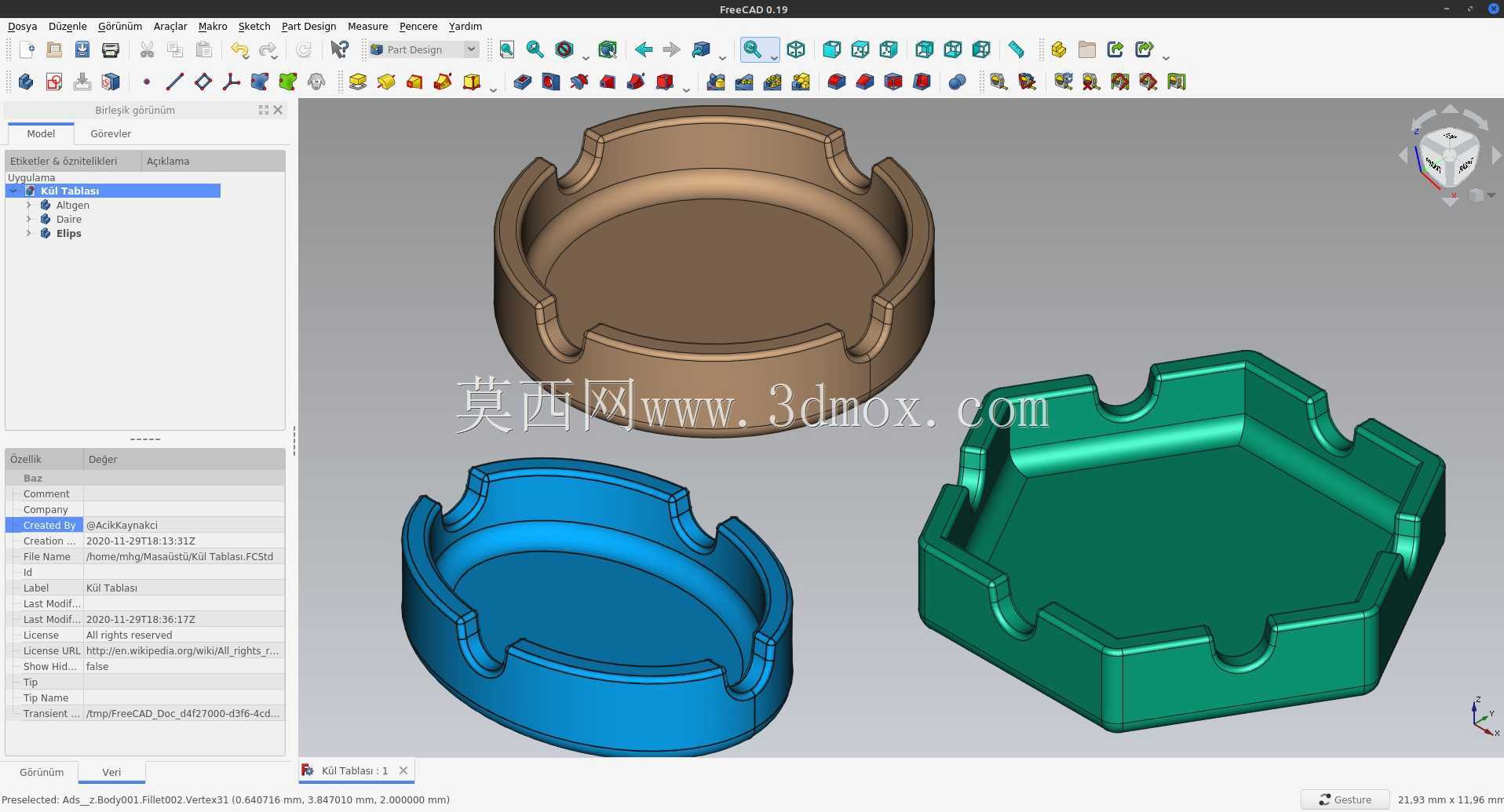Screen dimensions: 1504x812
Task: Click the navigation cube's right rotate arrow
Action: [x=1496, y=156]
